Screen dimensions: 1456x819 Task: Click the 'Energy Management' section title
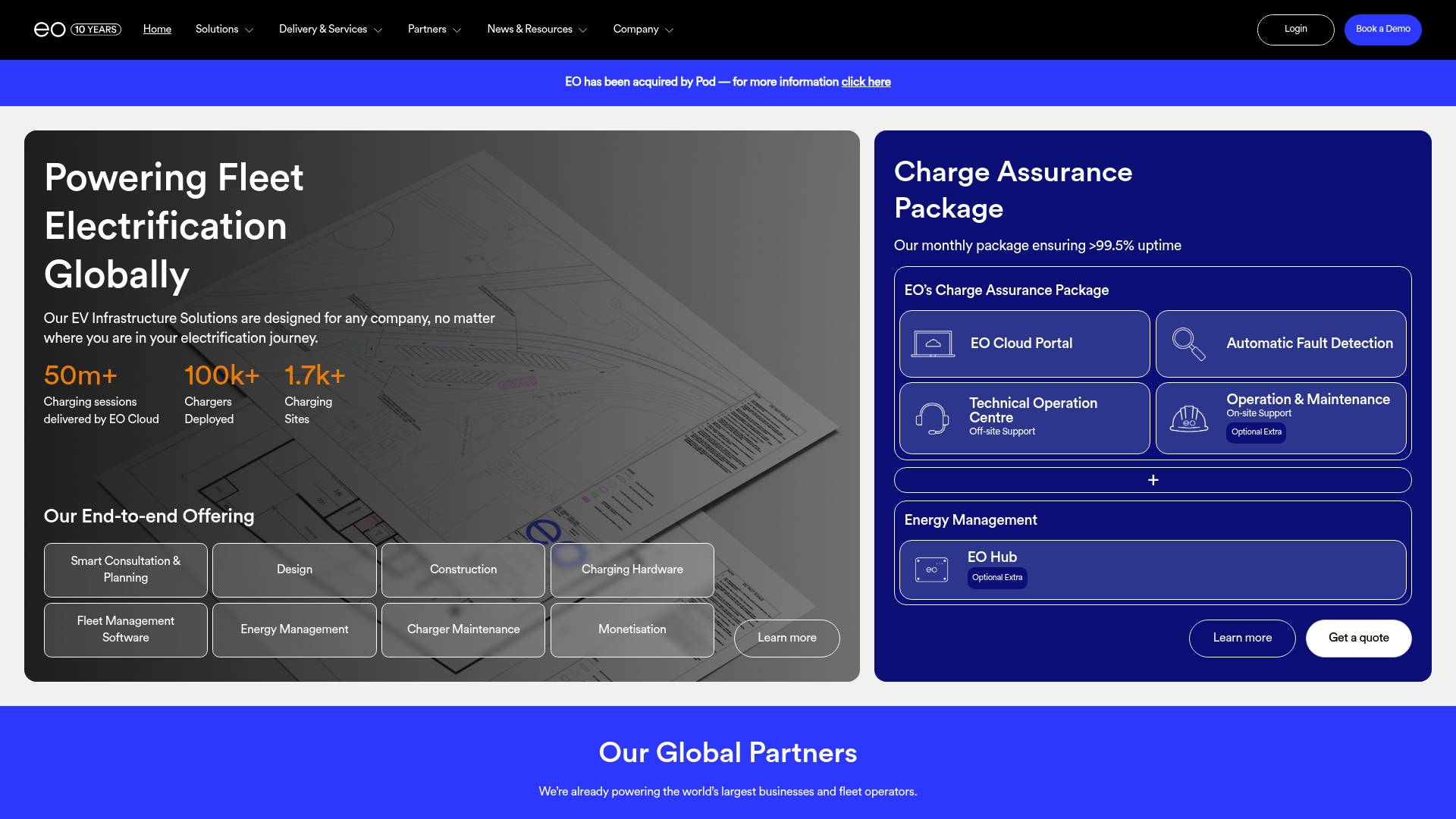point(971,520)
